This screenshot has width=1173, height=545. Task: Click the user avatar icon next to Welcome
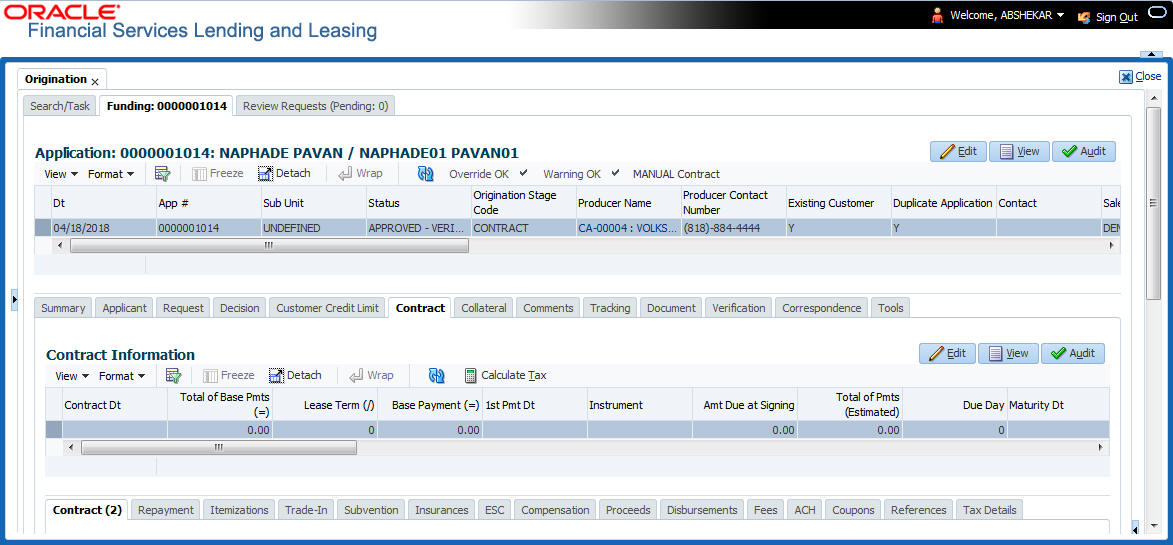click(x=937, y=16)
